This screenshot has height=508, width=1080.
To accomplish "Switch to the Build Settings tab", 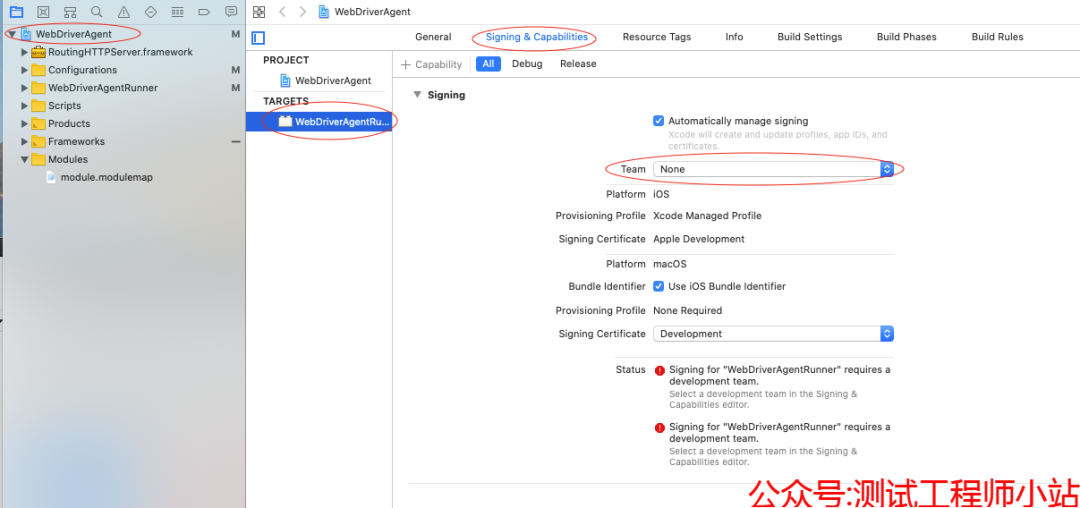I will 809,37.
